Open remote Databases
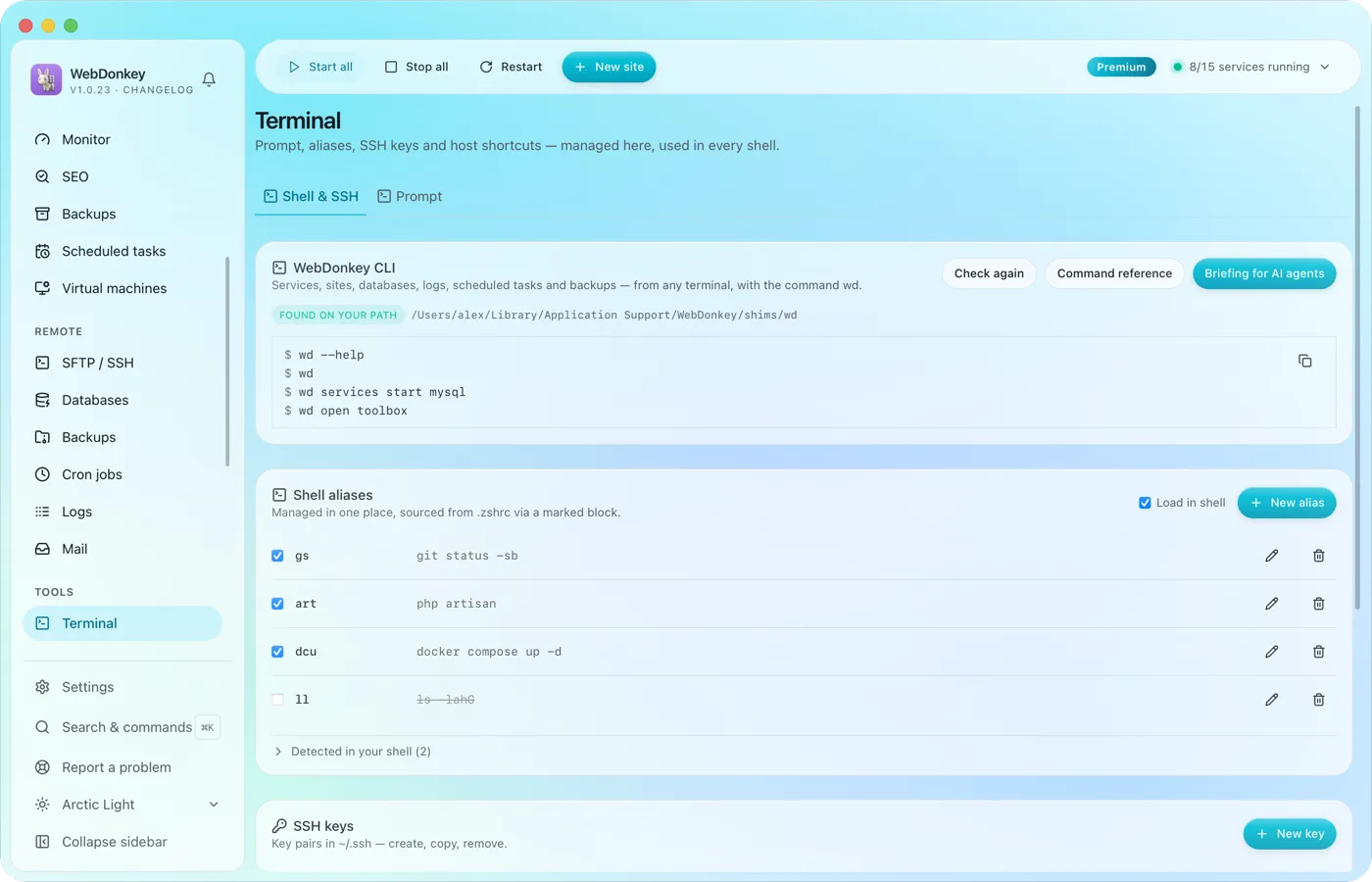 click(x=122, y=400)
